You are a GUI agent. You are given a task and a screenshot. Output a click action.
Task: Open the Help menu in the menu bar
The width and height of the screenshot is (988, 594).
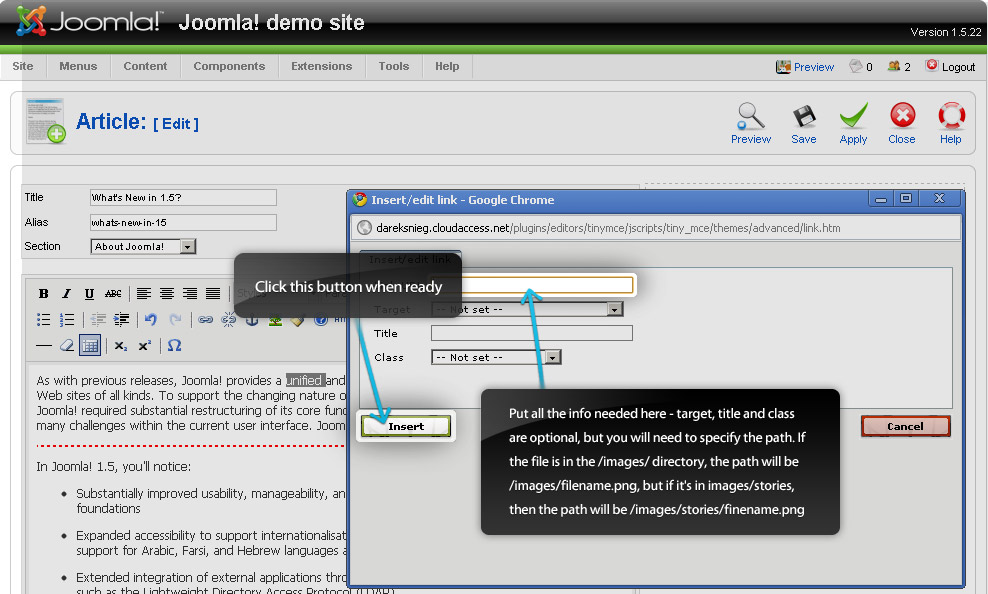447,66
